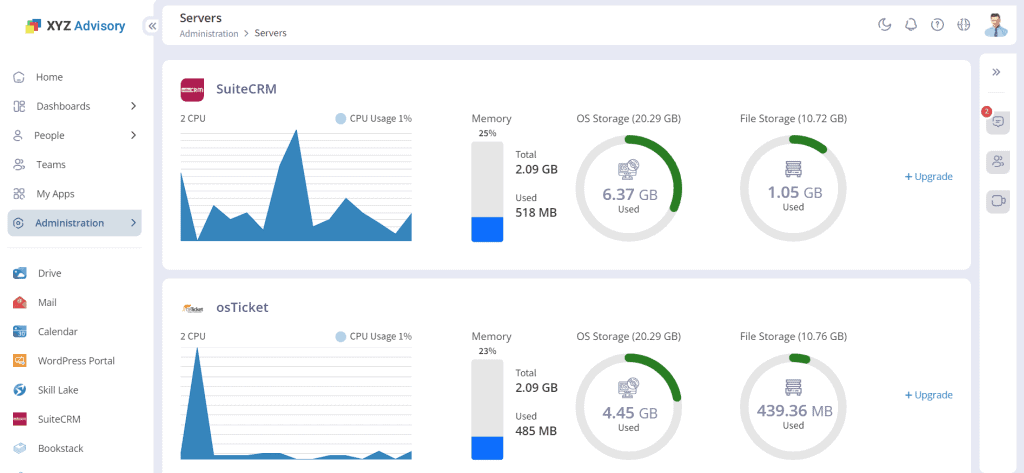The image size is (1024, 473).
Task: Click osTicket memory usage bar
Action: [487, 409]
